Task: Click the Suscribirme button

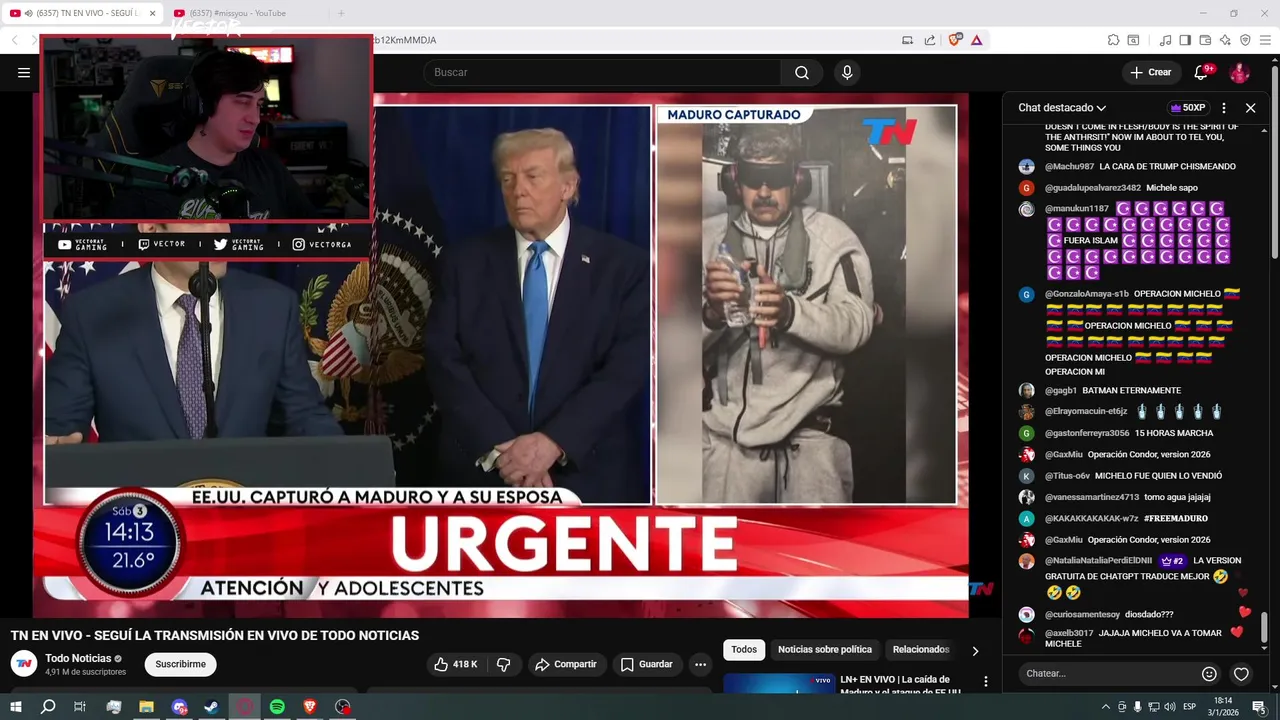Action: point(180,664)
